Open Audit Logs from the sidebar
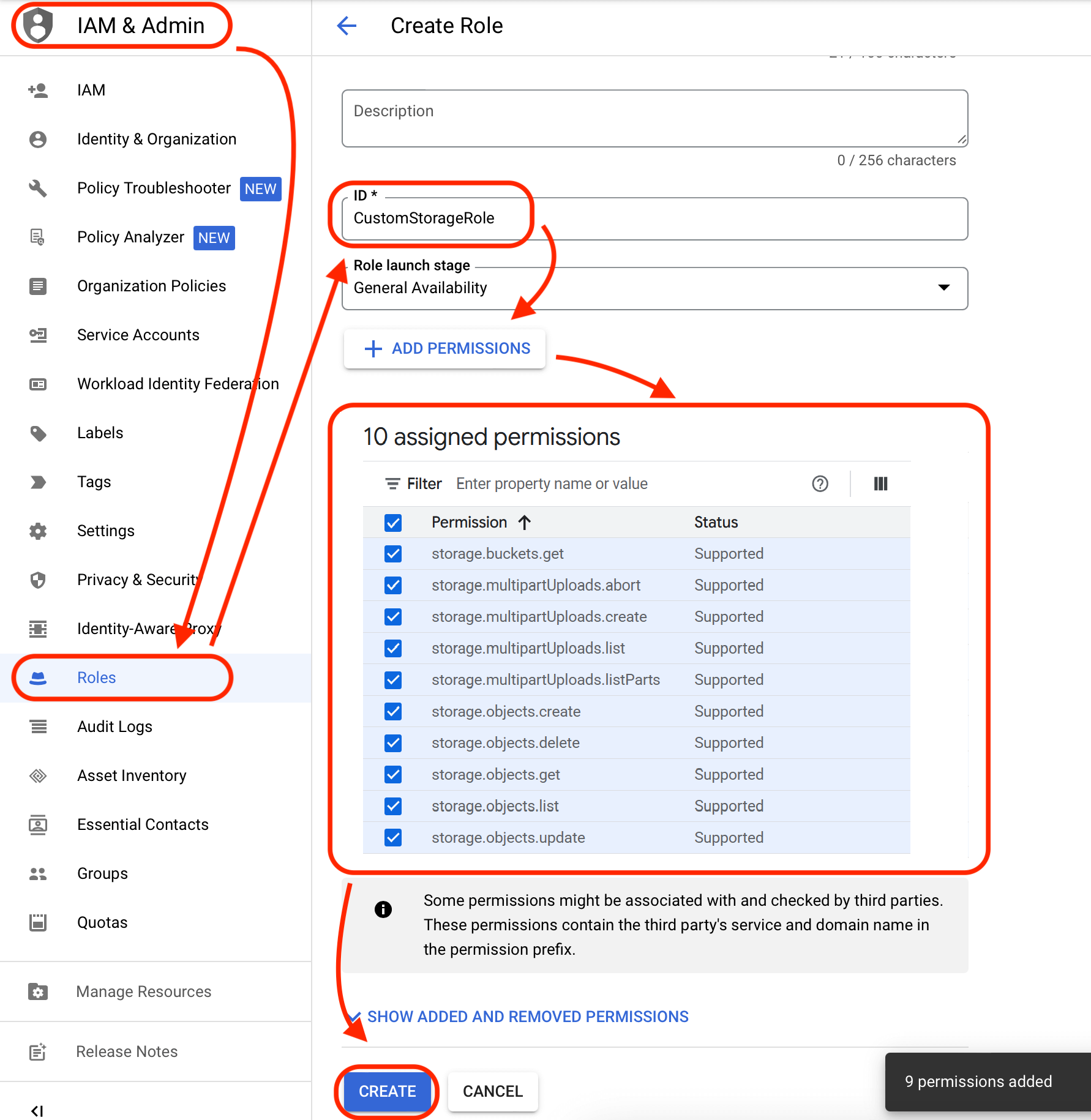1091x1120 pixels. pyautogui.click(x=114, y=726)
